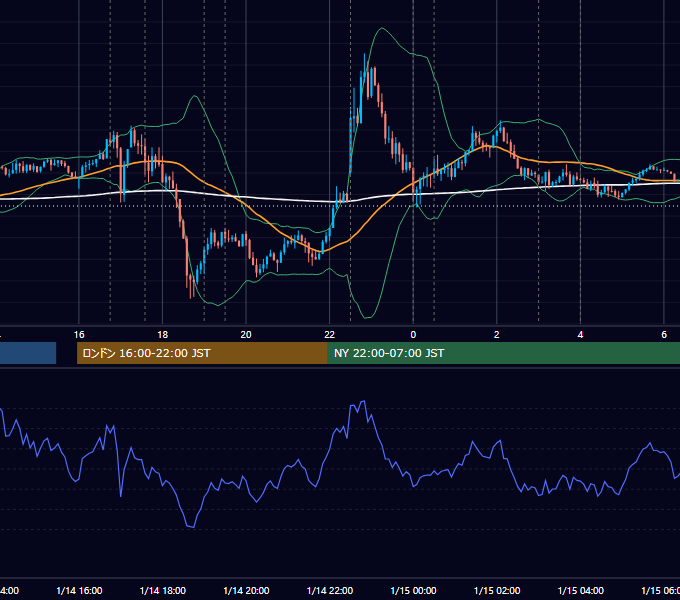
Task: Click hour label 6 under price chart
Action: 664,335
